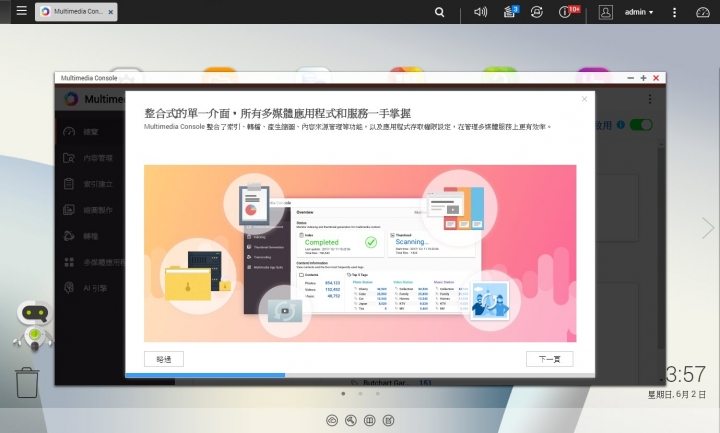This screenshot has height=433, width=720.
Task: Click the 下一頁 next page button
Action: tap(550, 359)
